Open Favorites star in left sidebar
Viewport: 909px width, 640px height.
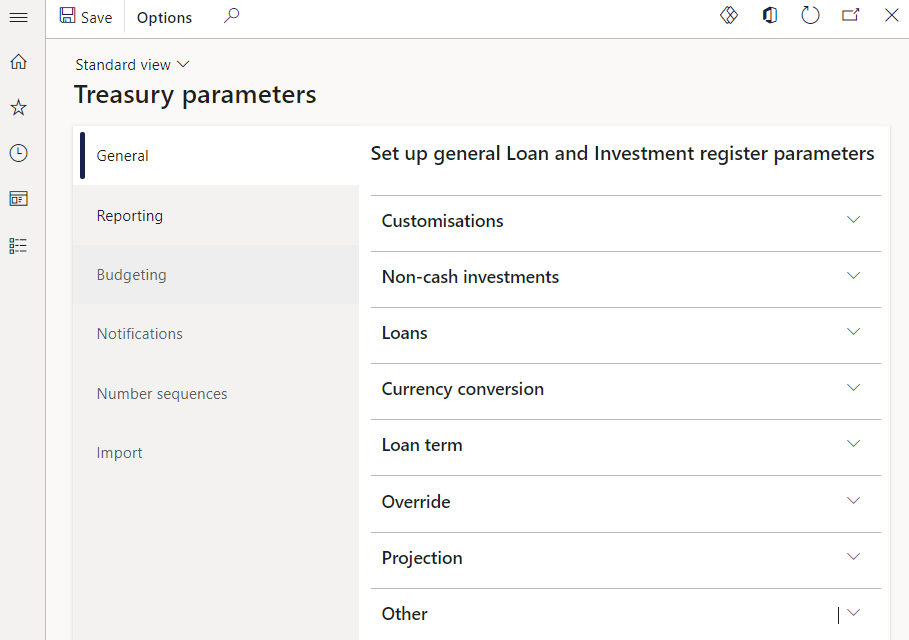pos(18,108)
